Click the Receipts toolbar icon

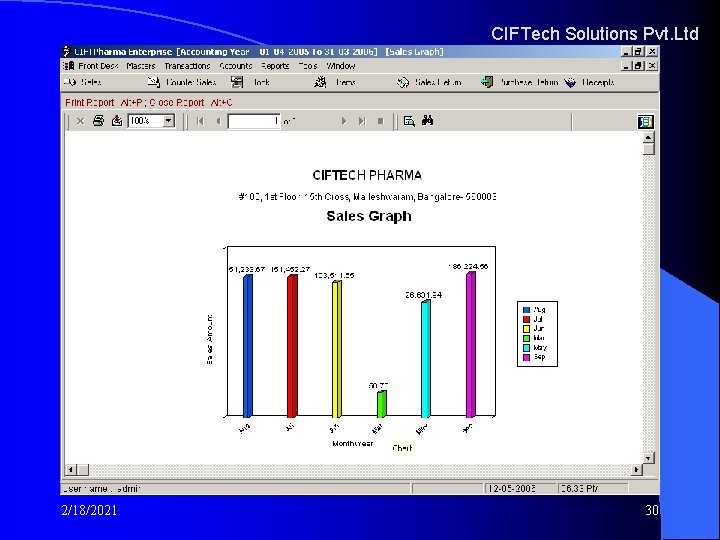click(570, 83)
